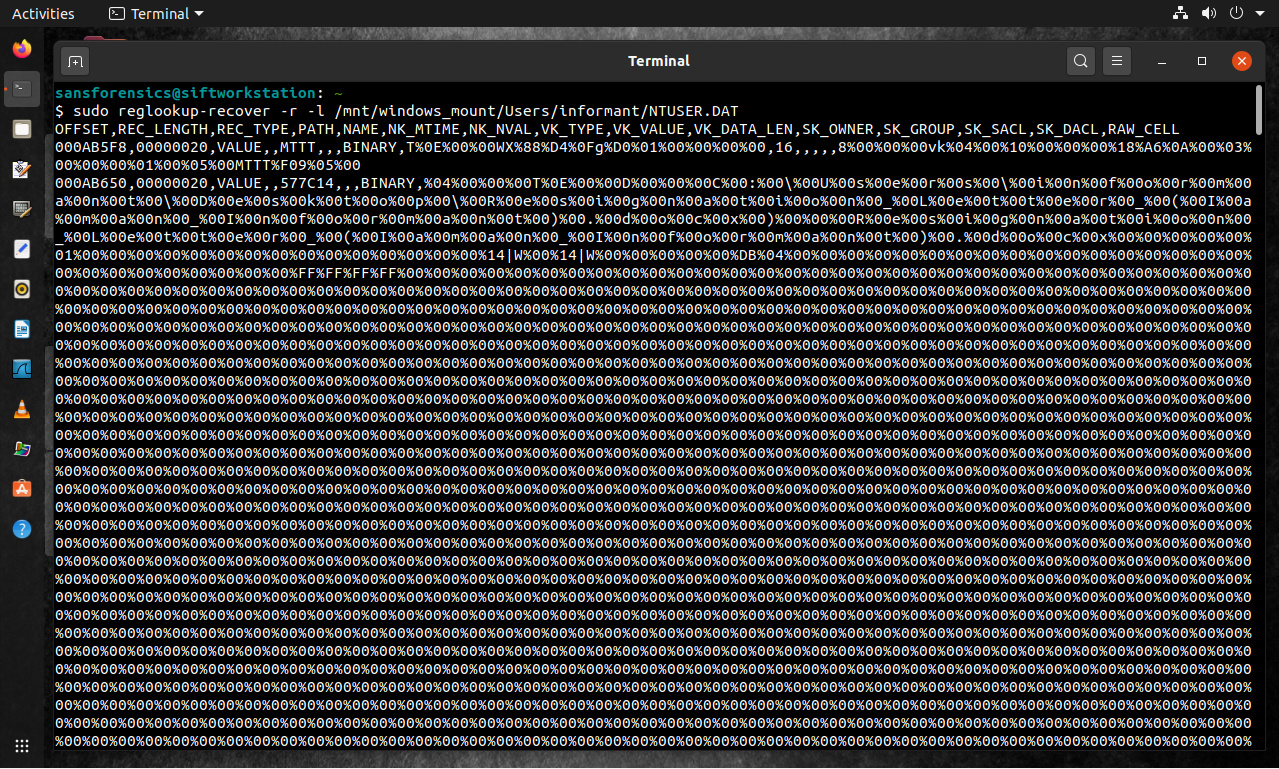Open the system menu dropdown arrow
The width and height of the screenshot is (1279, 769).
1259,13
